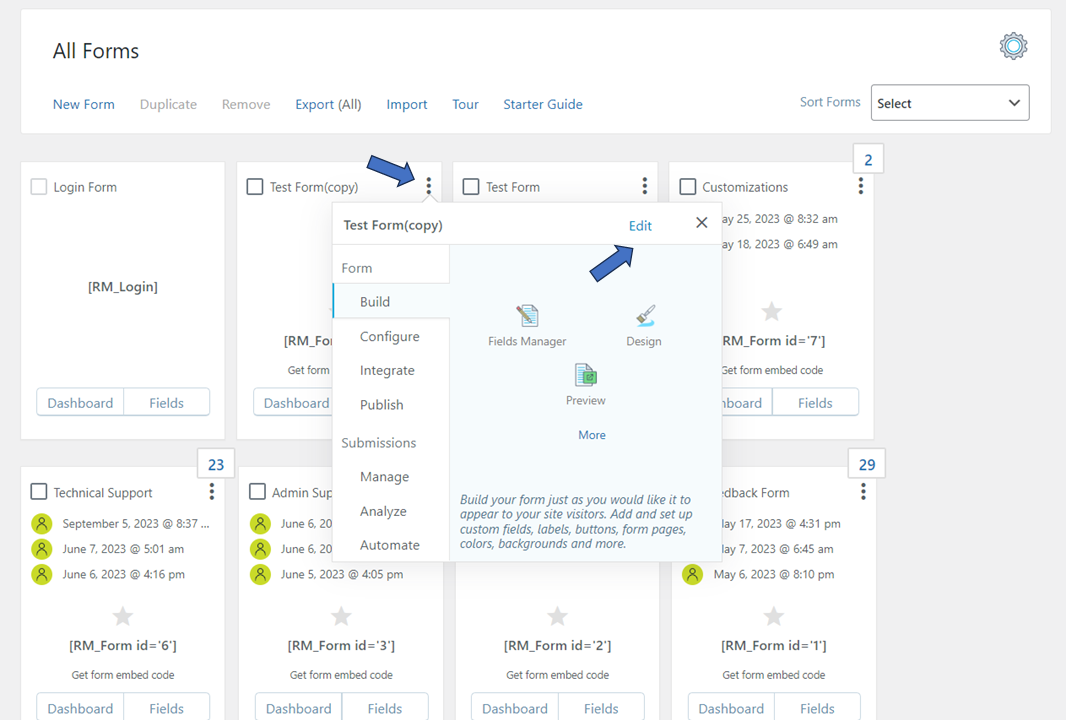Image resolution: width=1067 pixels, height=720 pixels.
Task: Select Configure in the popup menu
Action: 389,337
